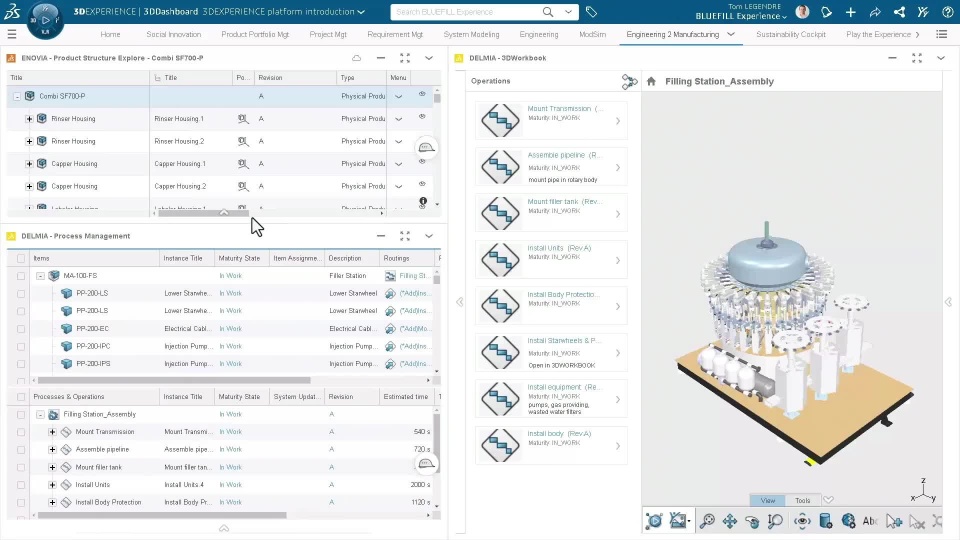Open the 3DEXPERIENCE compass icon
The height and width of the screenshot is (540, 960).
(45, 20)
